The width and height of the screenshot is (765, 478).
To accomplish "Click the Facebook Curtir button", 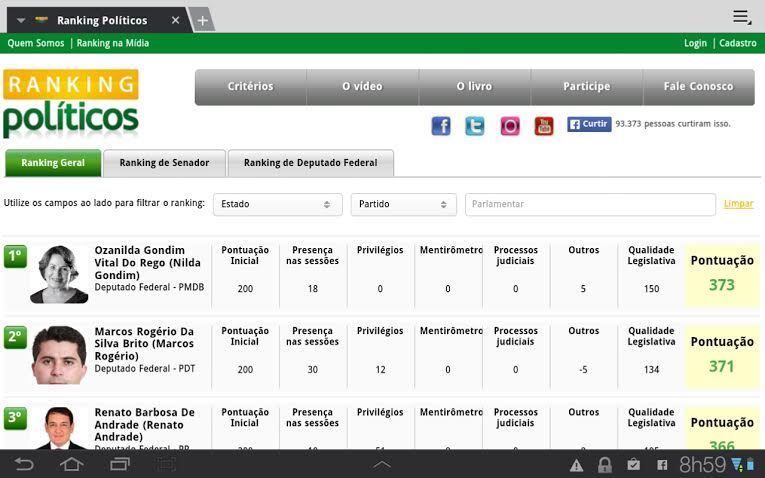I will pos(589,124).
